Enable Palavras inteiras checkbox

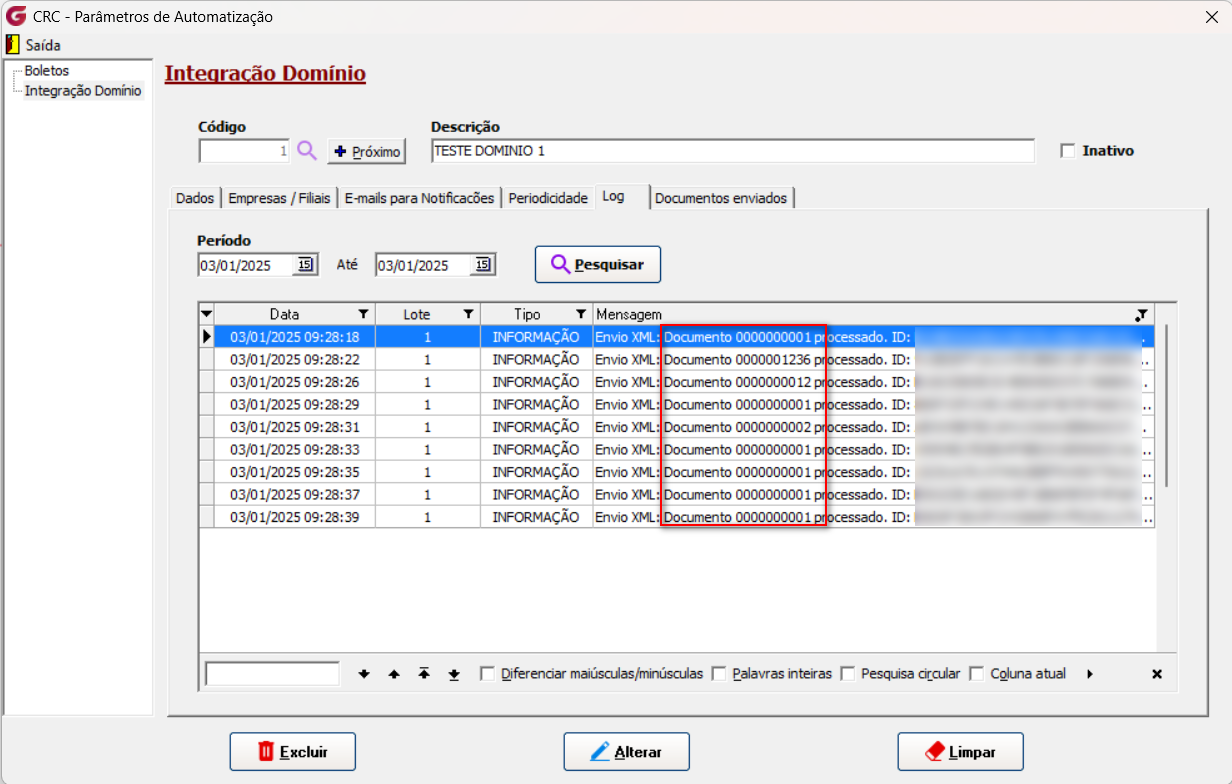point(719,674)
